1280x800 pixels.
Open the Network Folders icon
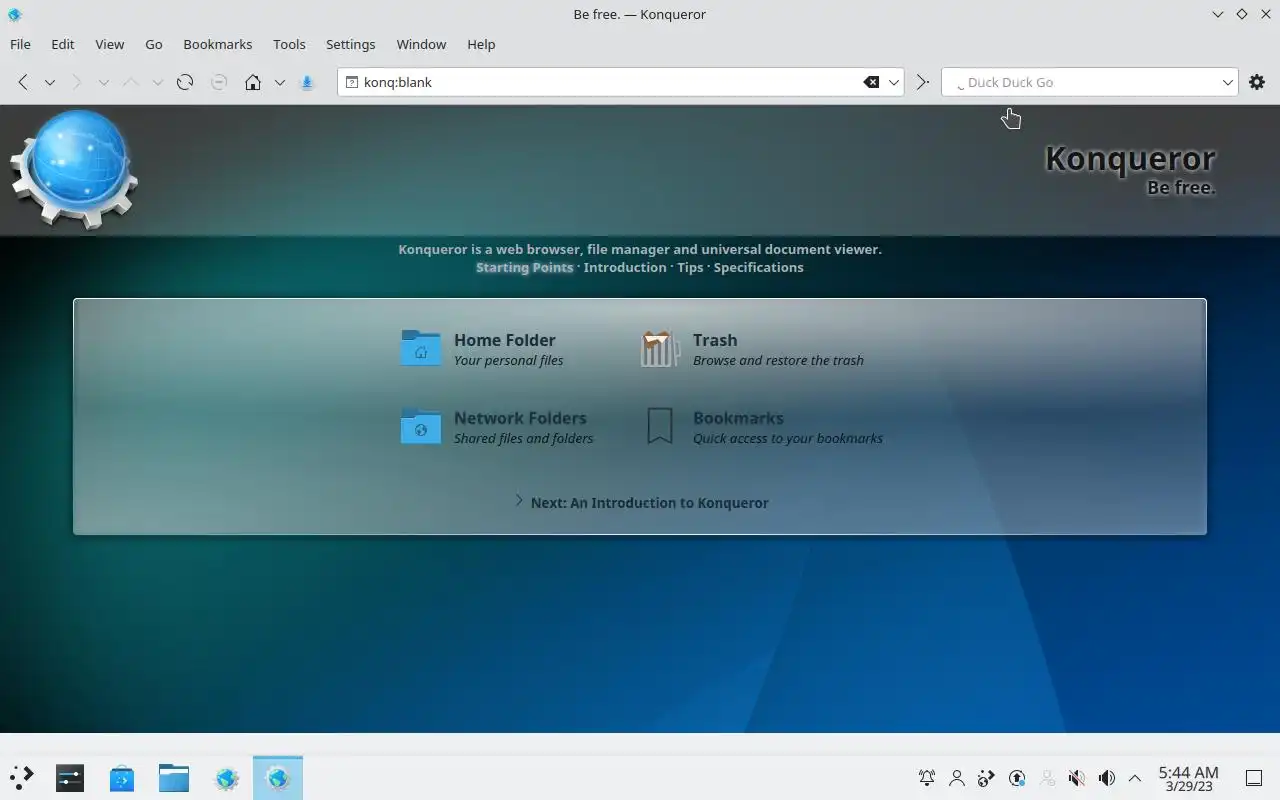(x=421, y=426)
